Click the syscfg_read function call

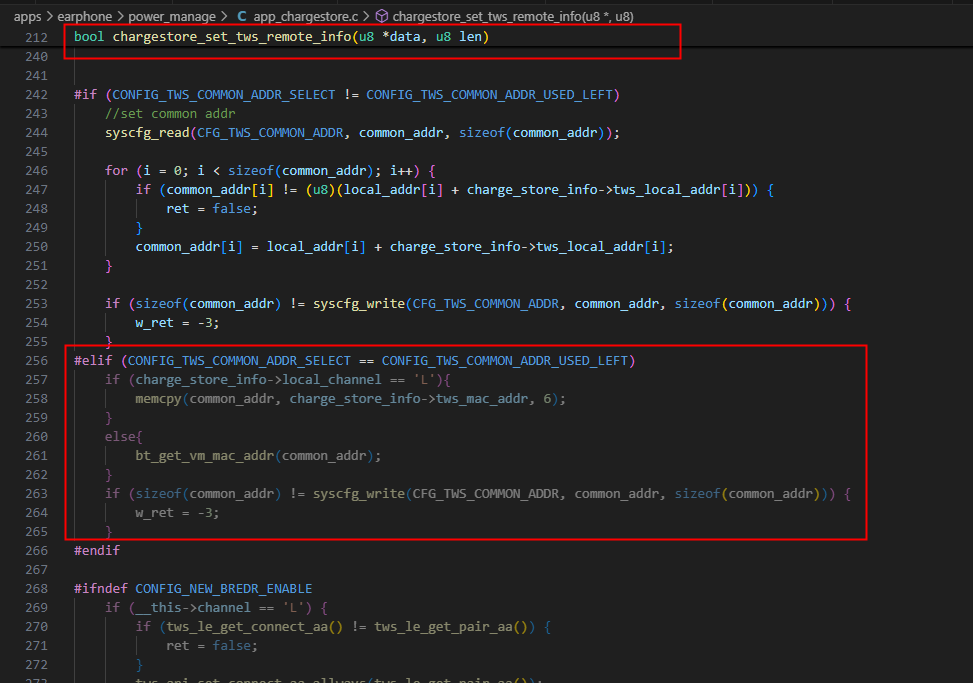[147, 133]
